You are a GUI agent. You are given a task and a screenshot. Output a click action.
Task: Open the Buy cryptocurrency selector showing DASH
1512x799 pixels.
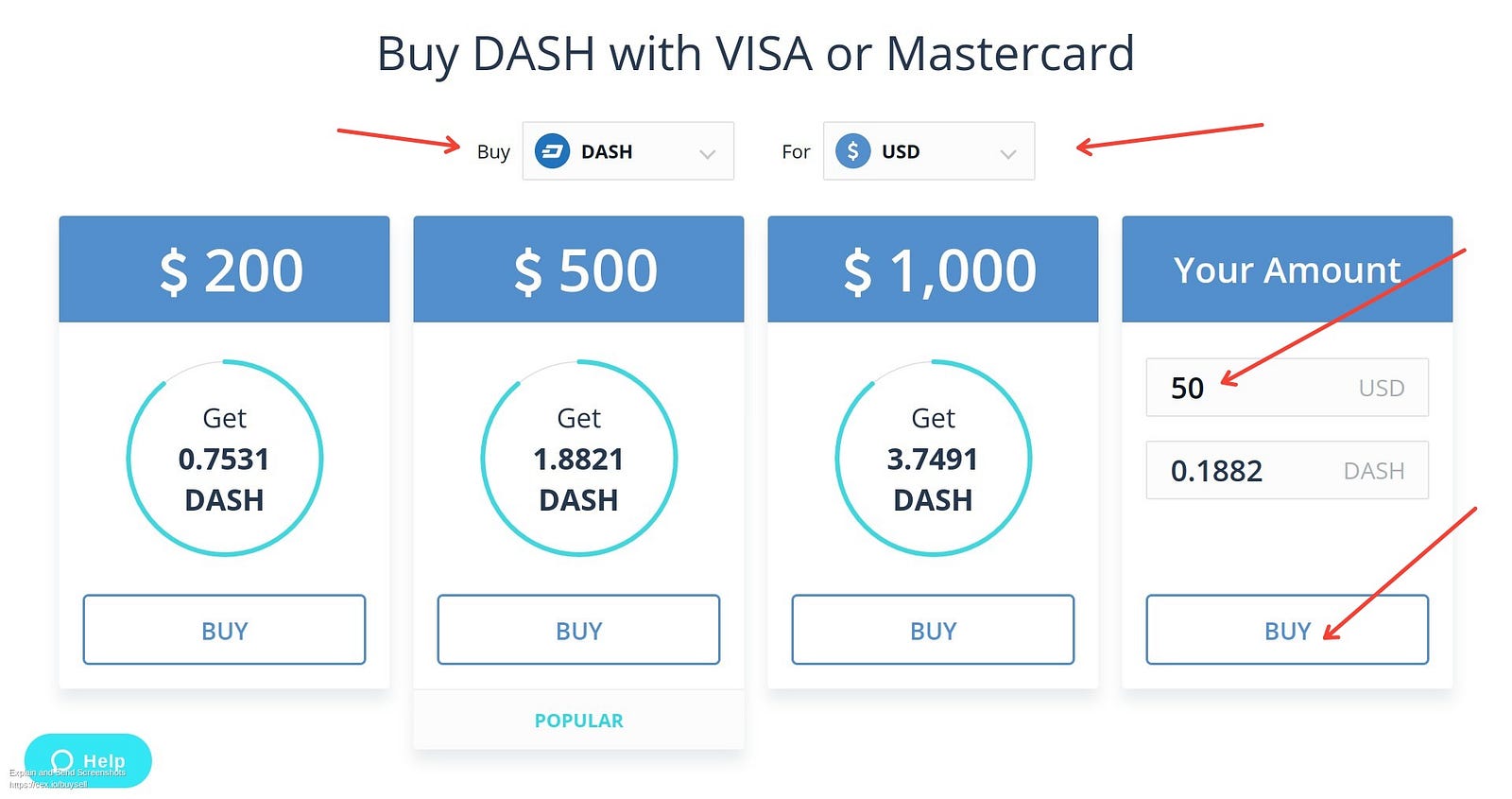click(628, 151)
